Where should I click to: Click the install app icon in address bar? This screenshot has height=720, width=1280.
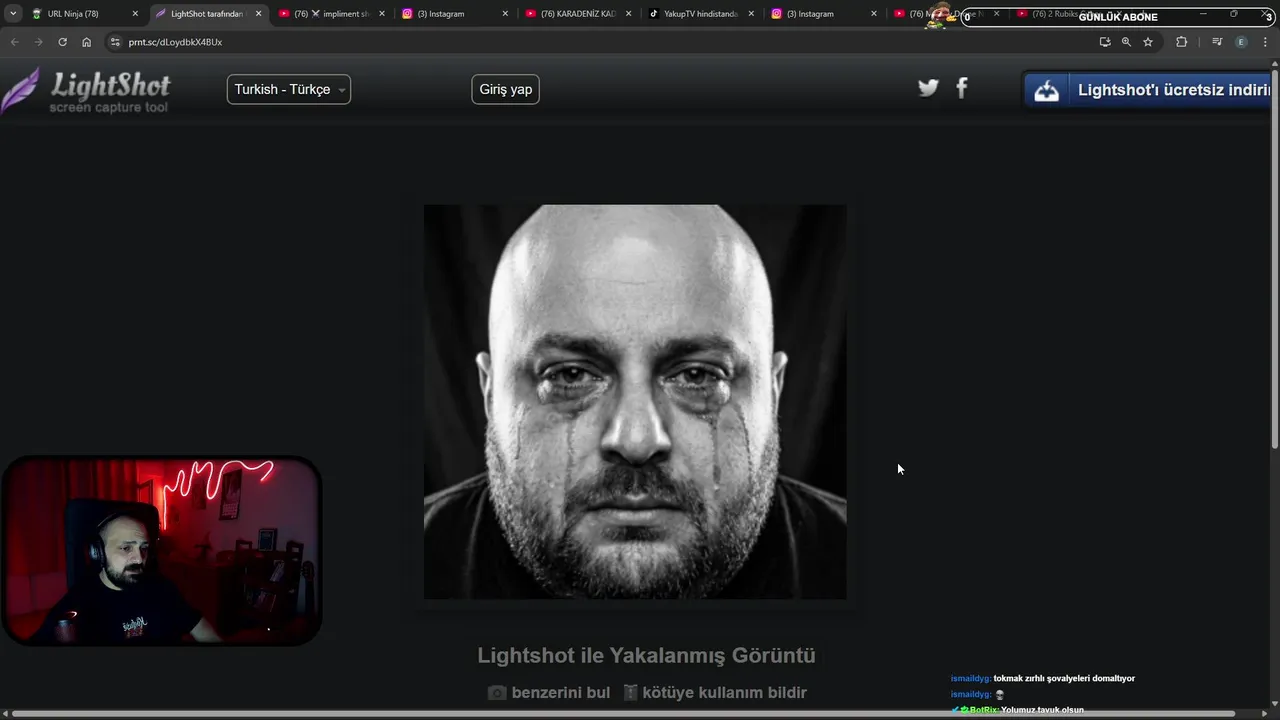(1104, 42)
